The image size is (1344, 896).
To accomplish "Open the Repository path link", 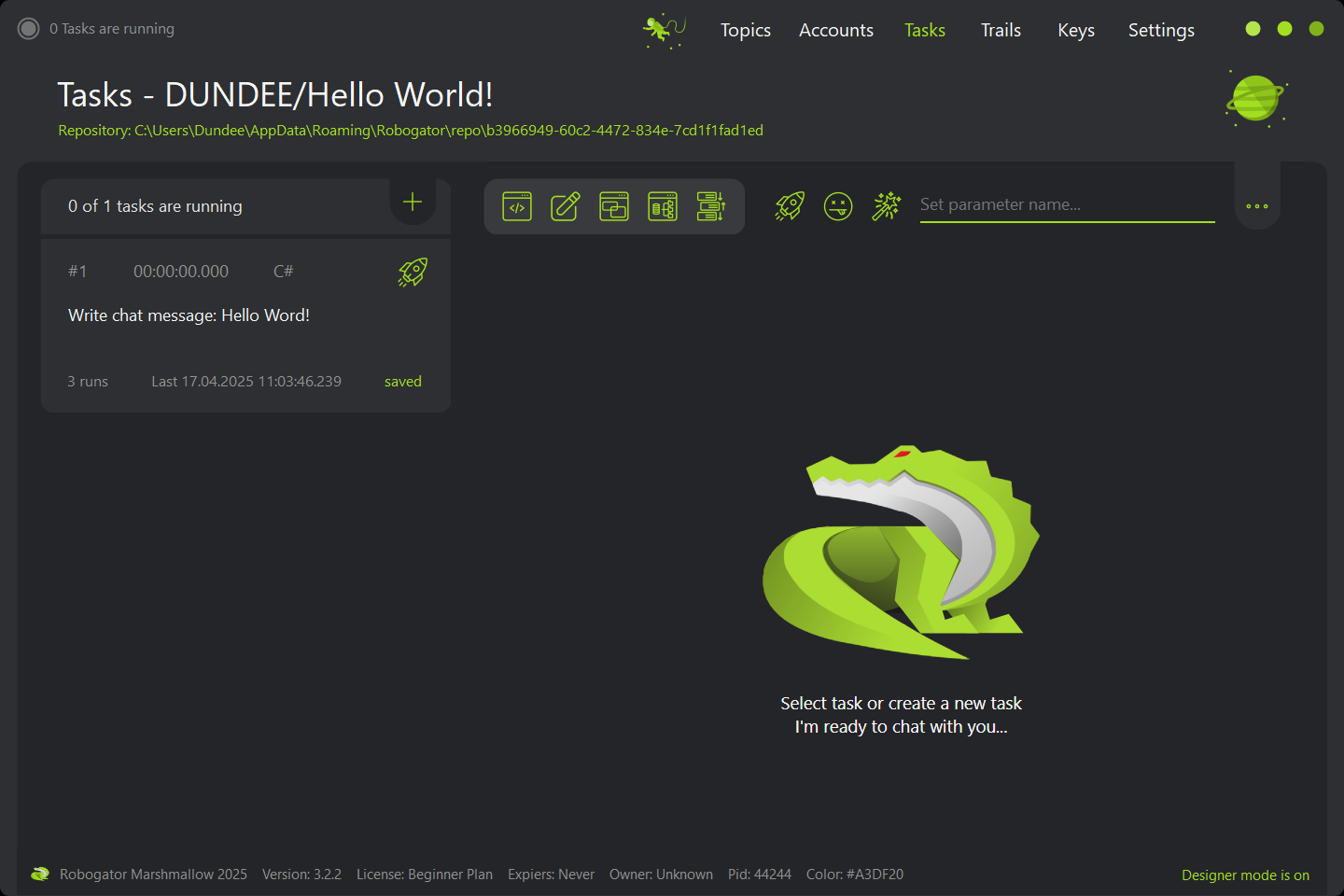I will (411, 131).
